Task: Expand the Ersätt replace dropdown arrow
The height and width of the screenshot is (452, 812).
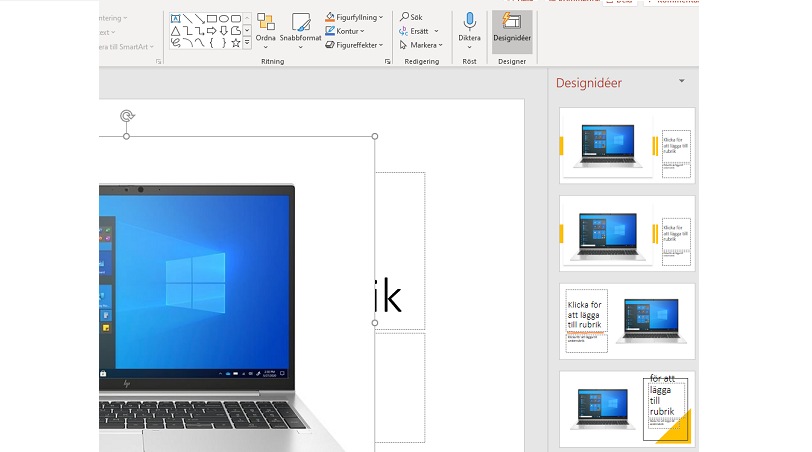Action: click(437, 31)
